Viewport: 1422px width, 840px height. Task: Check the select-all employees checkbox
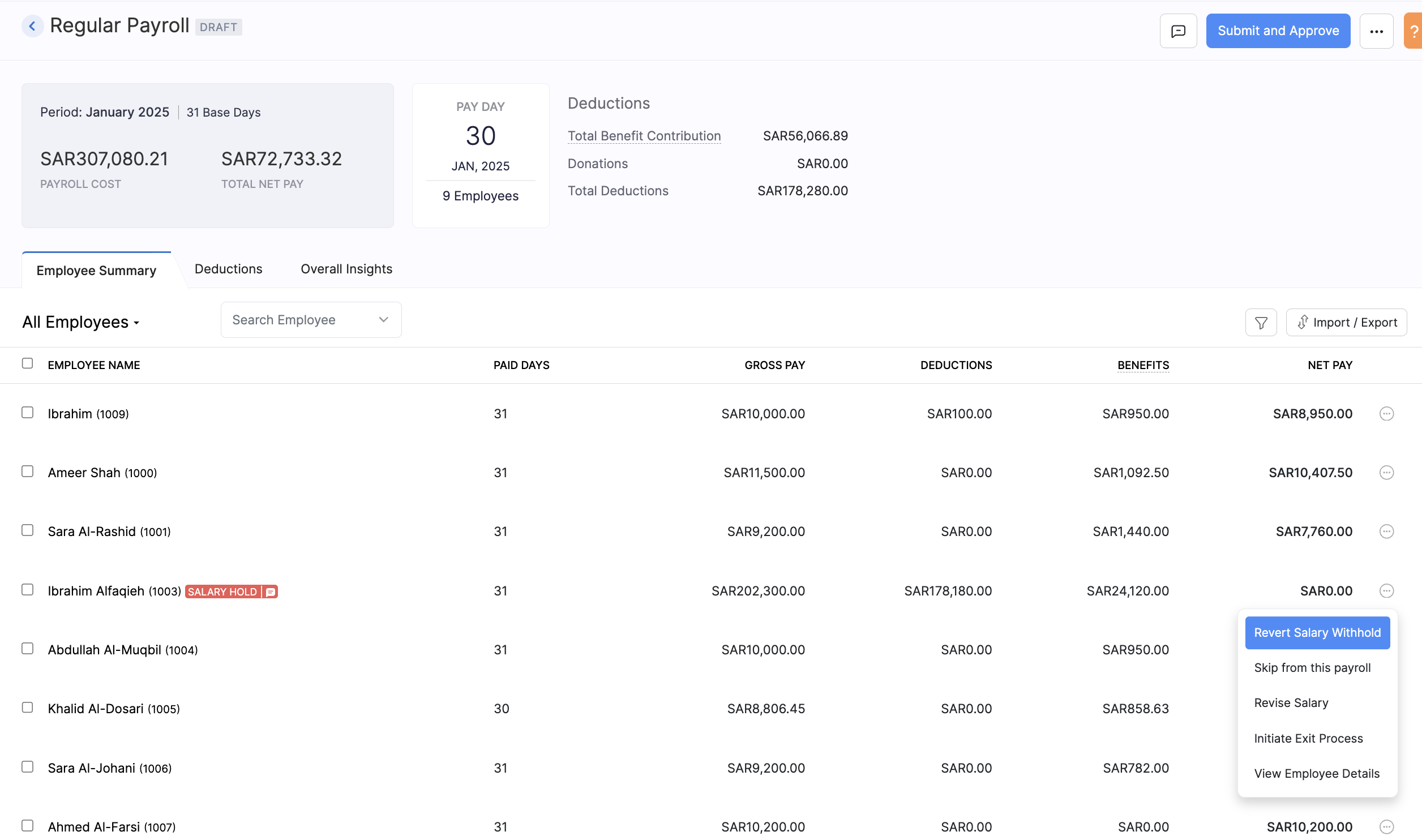pyautogui.click(x=27, y=364)
